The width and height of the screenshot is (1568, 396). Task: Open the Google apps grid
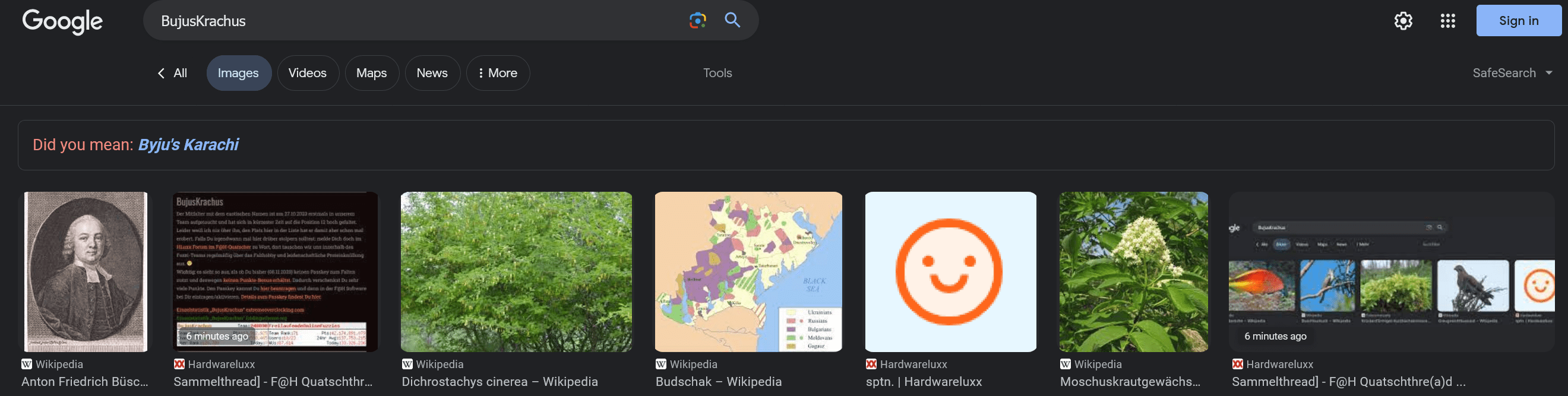(x=1447, y=21)
